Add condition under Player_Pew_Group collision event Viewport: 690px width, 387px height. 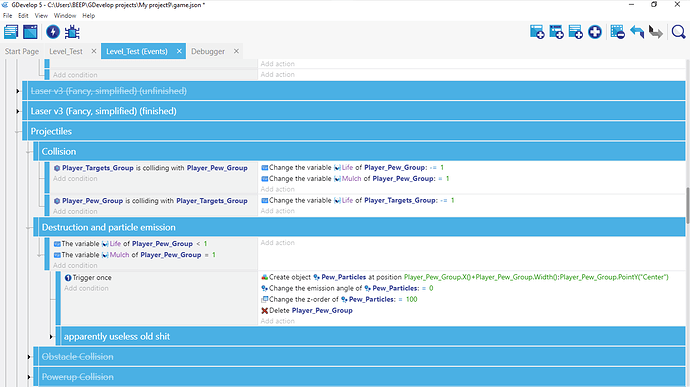[75, 211]
